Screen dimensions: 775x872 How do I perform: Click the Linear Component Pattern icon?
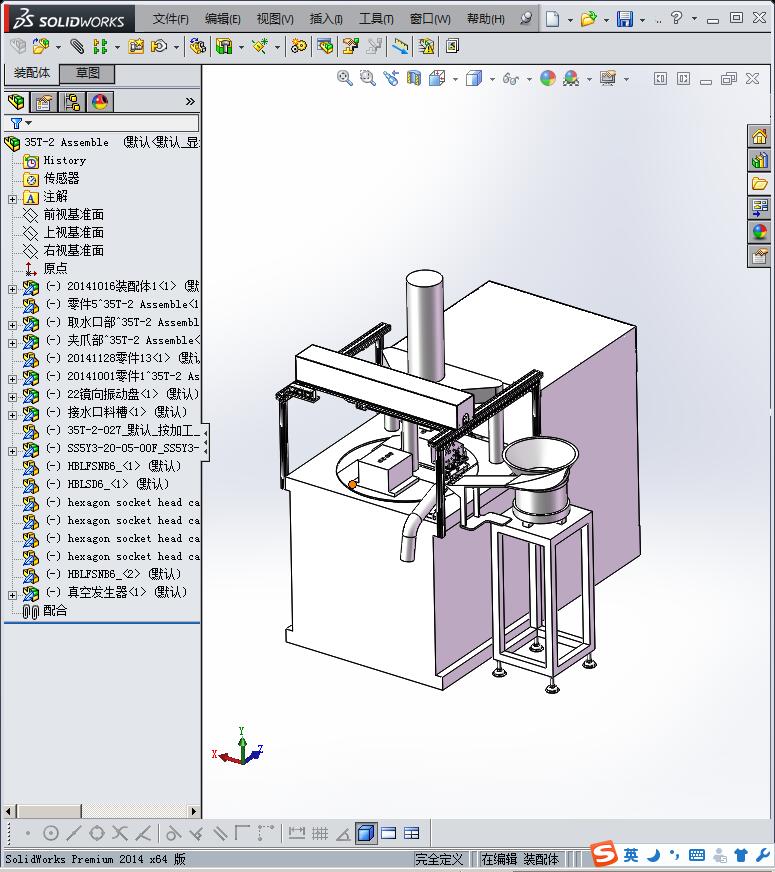pyautogui.click(x=100, y=46)
